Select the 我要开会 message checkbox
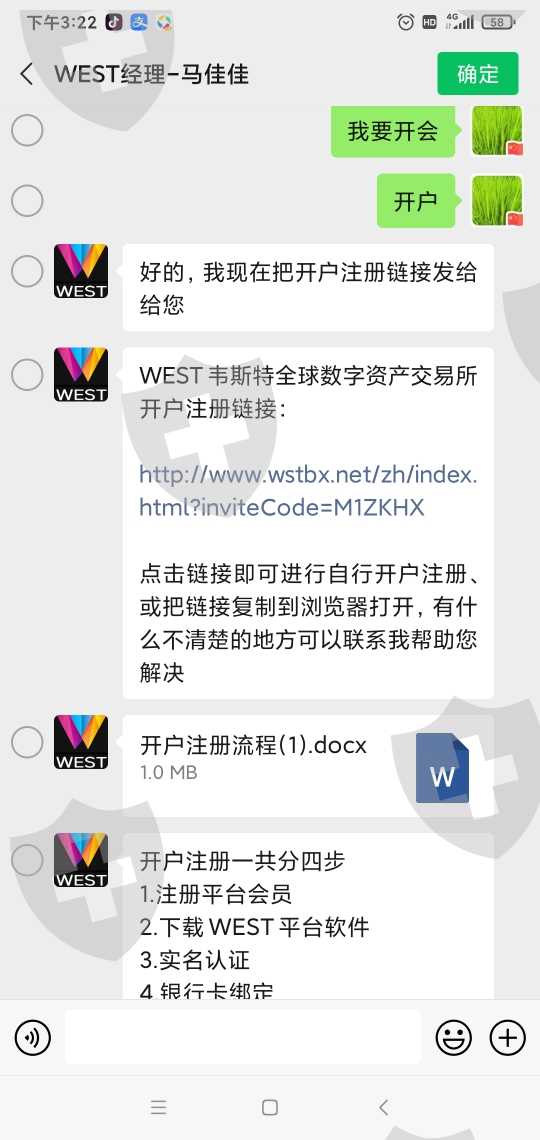This screenshot has width=540, height=1140. (x=27, y=131)
